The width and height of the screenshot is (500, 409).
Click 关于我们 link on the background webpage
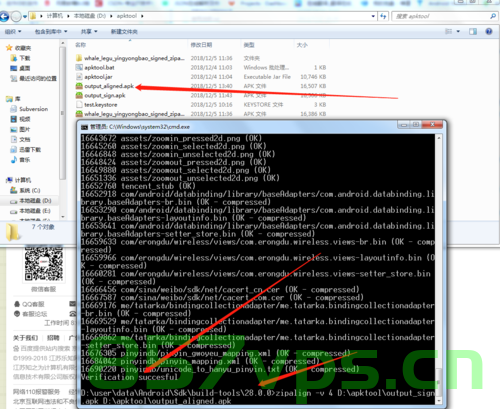pos(25,338)
